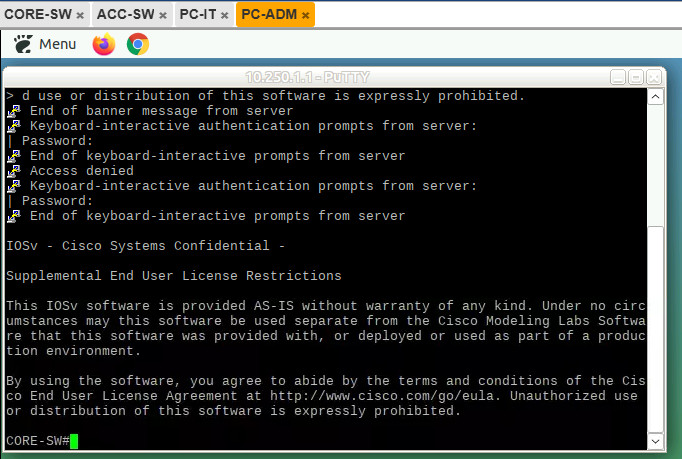This screenshot has width=682, height=459.
Task: Close the ACC-SW tab
Action: pos(163,15)
